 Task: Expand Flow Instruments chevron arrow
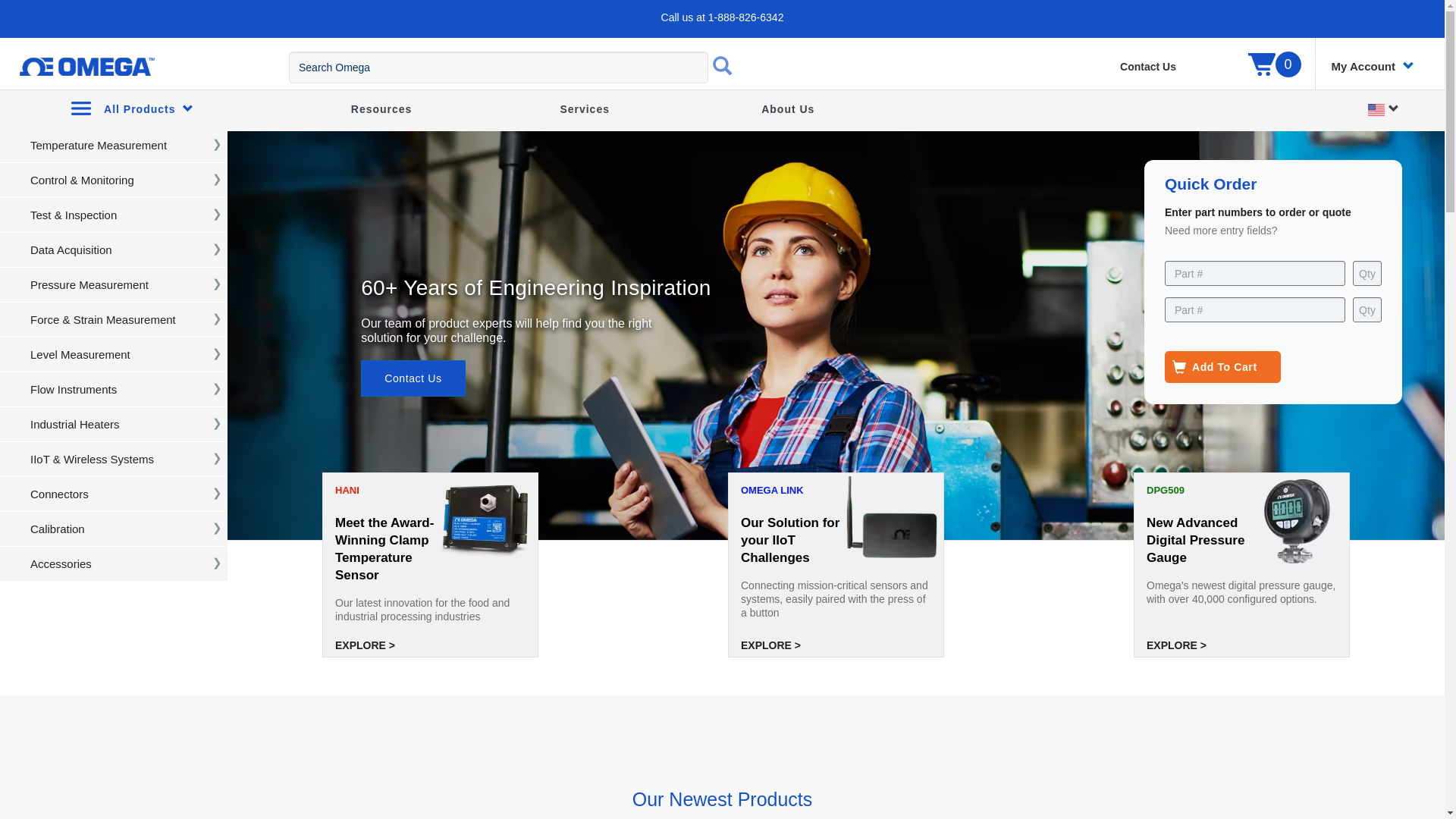tap(217, 389)
